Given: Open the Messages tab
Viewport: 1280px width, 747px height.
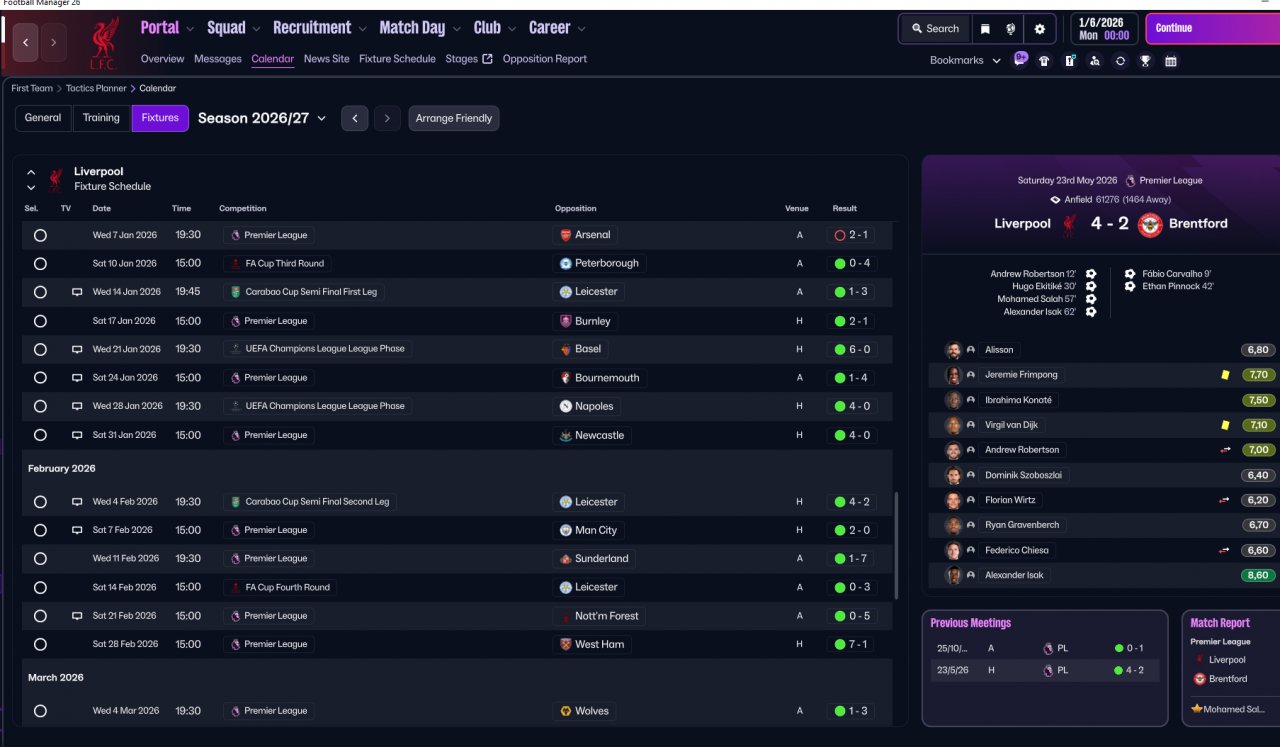Looking at the screenshot, I should point(218,59).
